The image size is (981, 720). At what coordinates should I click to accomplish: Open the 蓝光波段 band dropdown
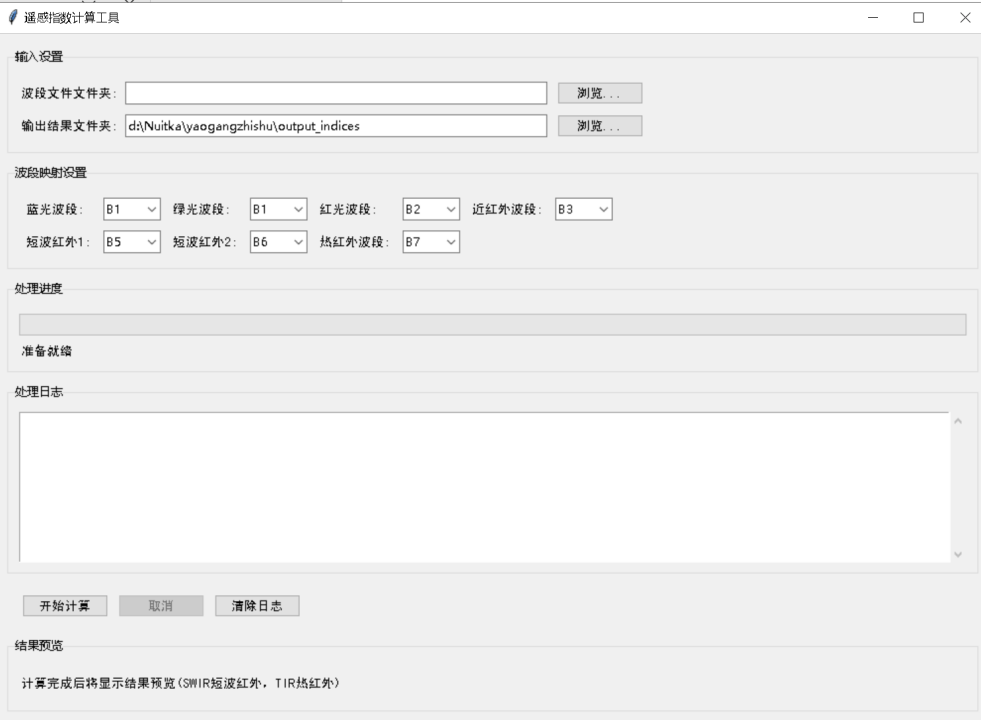pyautogui.click(x=132, y=209)
